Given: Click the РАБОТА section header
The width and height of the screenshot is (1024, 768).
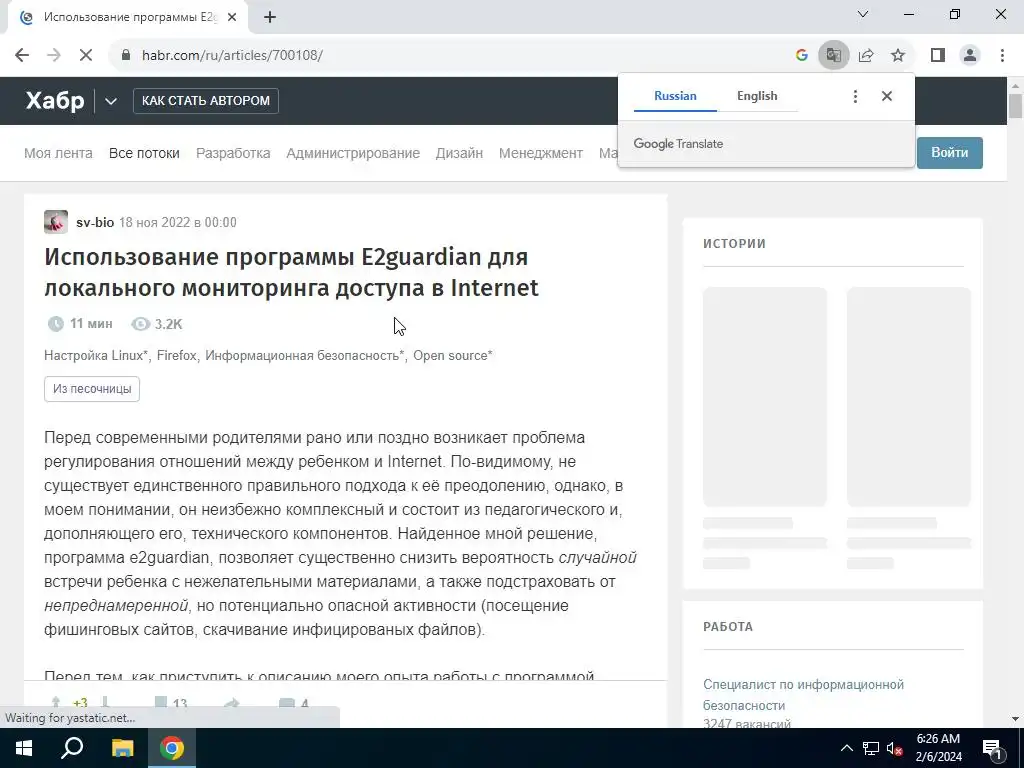Looking at the screenshot, I should coord(728,627).
